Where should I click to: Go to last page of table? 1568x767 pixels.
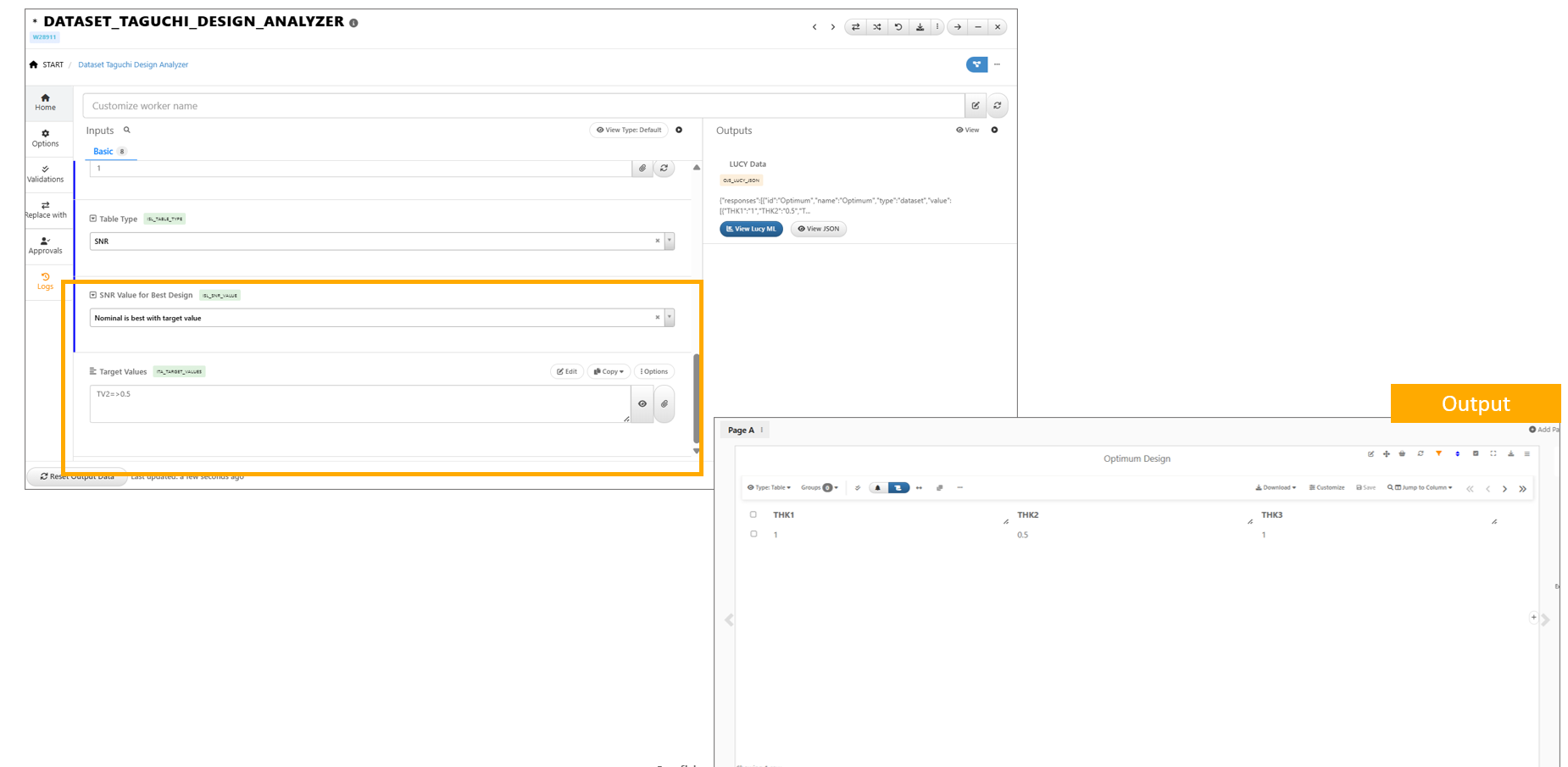pos(1522,489)
